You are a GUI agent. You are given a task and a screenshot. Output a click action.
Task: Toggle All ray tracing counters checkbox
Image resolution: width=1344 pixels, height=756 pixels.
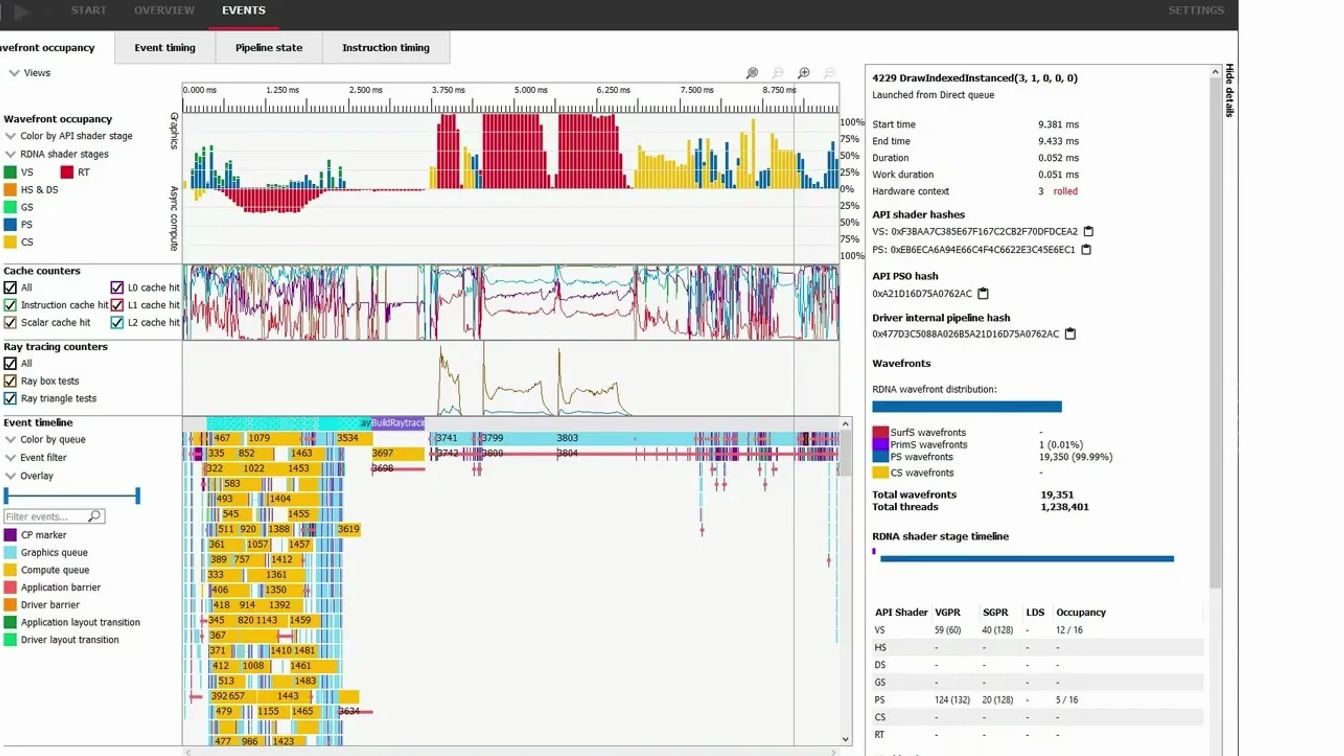pos(11,364)
